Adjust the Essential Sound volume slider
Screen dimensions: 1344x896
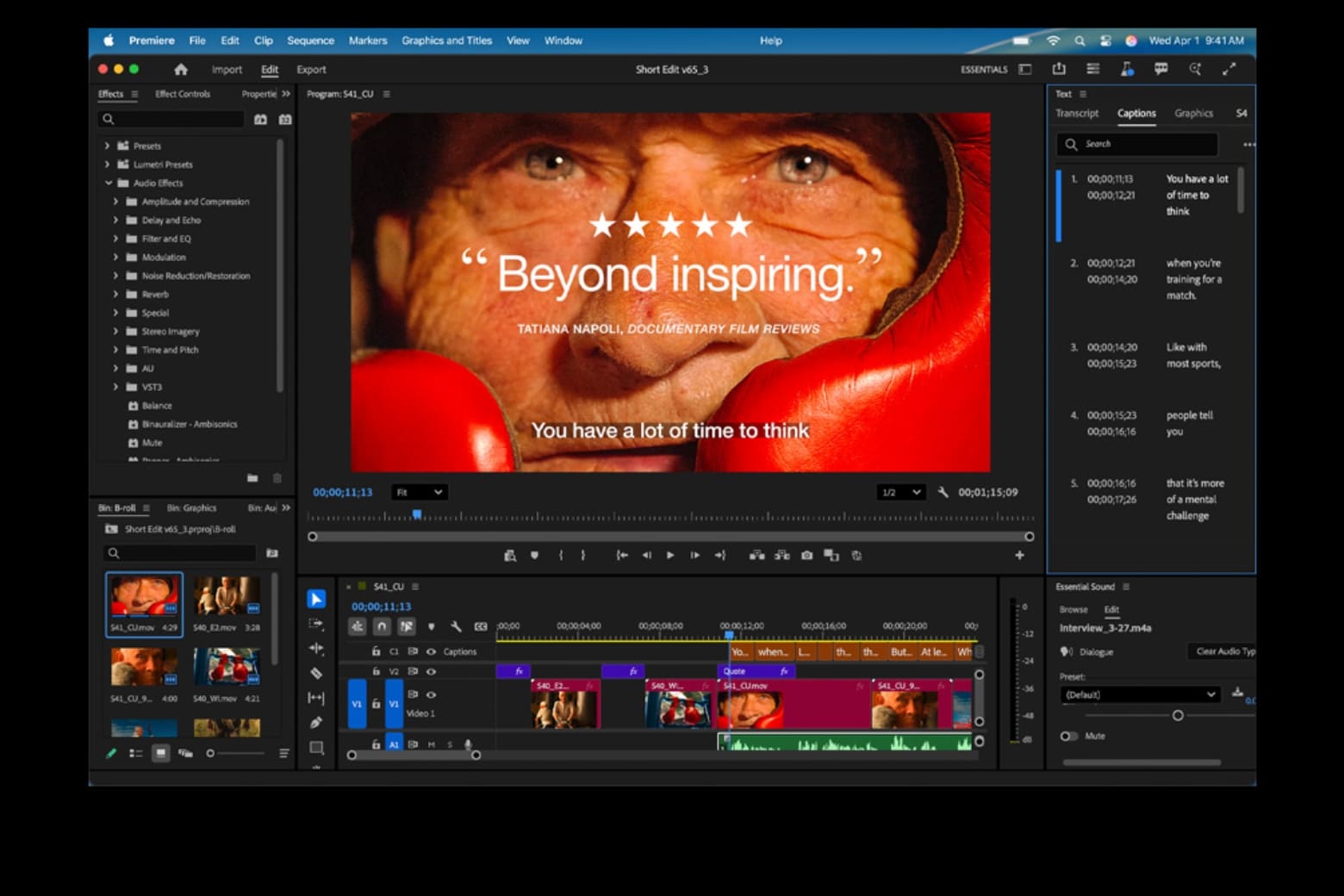pos(1178,716)
